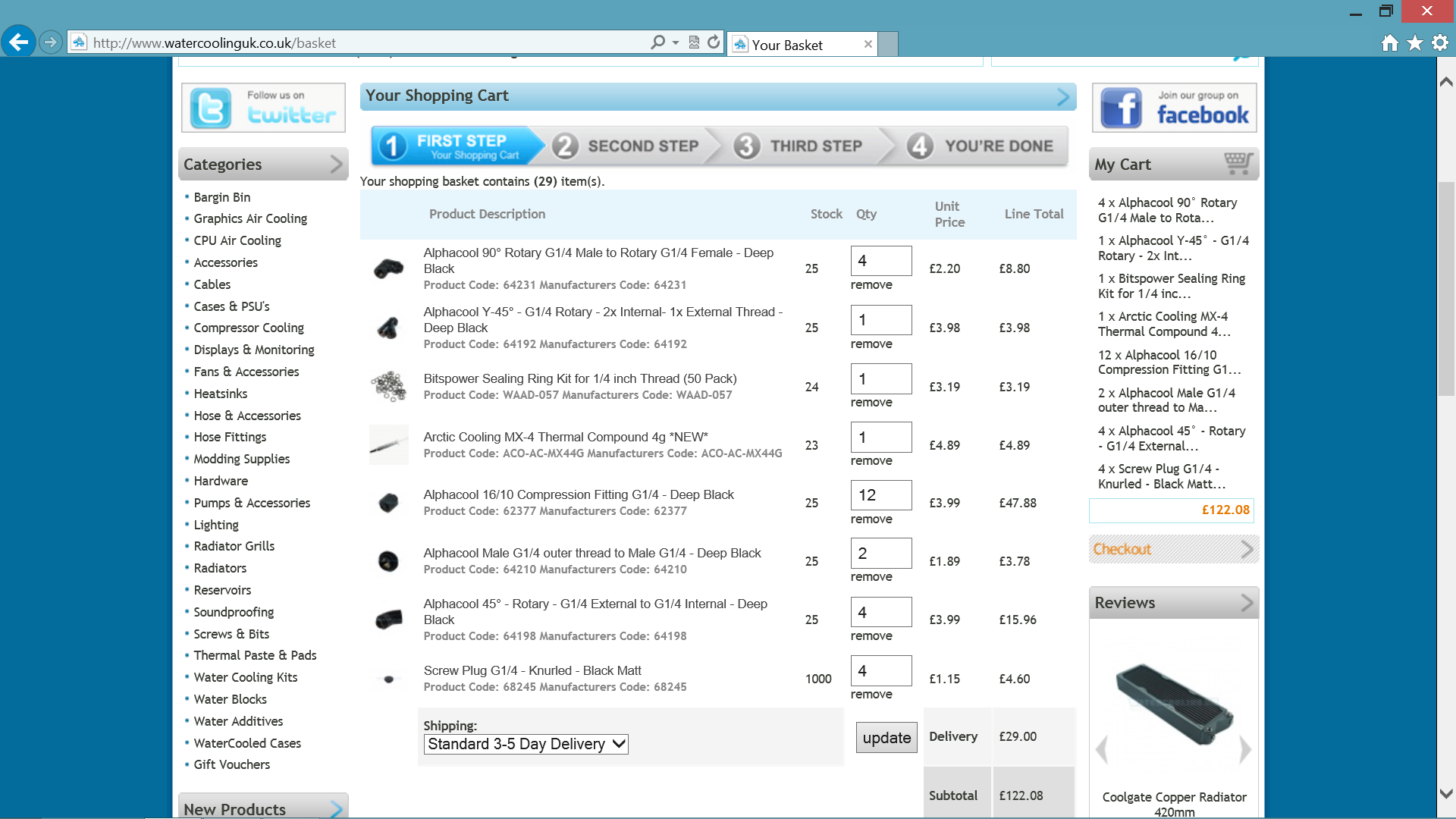Click quantity field for Alphacool Male G1/4
1456x819 pixels.
(x=881, y=554)
